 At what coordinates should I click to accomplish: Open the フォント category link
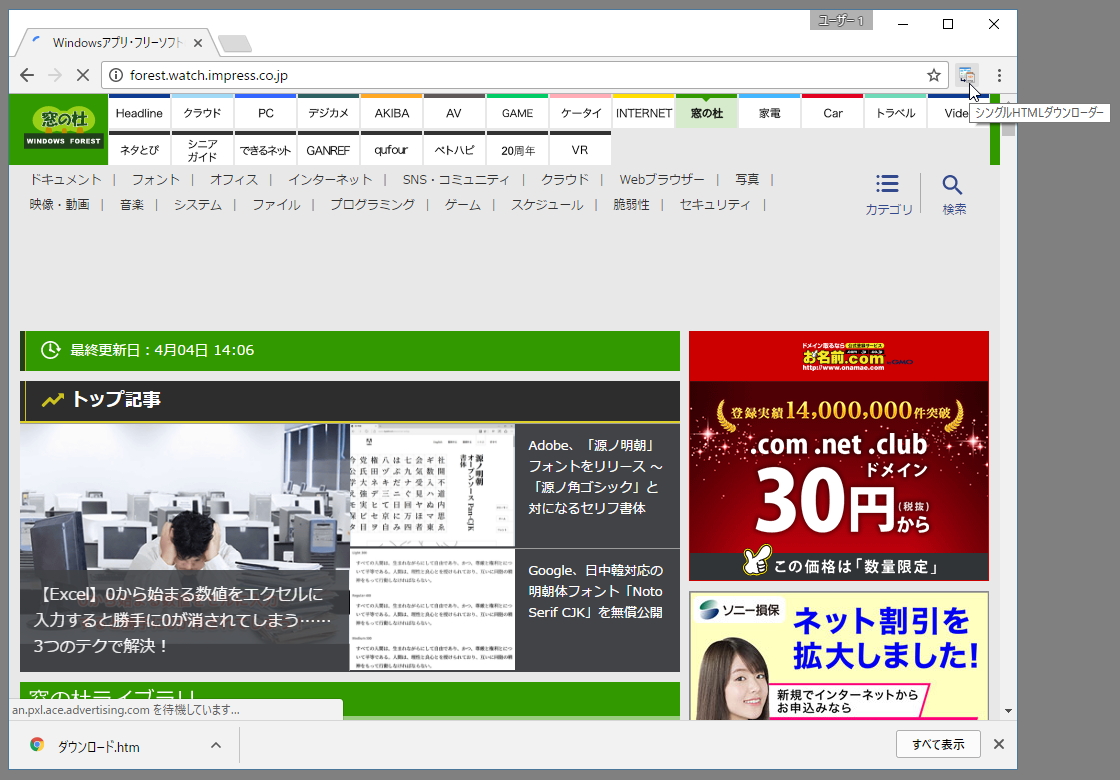point(156,178)
